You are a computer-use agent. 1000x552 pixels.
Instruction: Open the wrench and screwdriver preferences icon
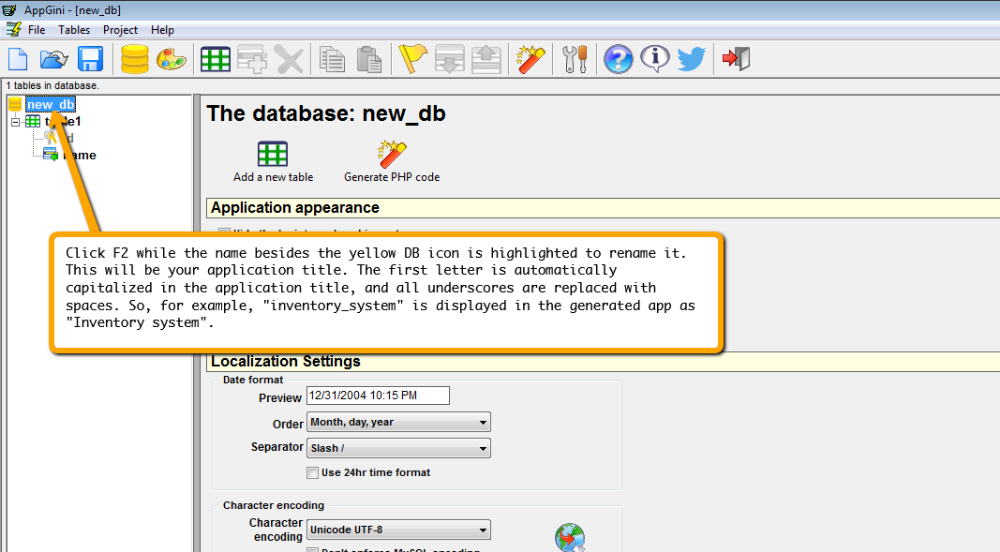tap(575, 59)
